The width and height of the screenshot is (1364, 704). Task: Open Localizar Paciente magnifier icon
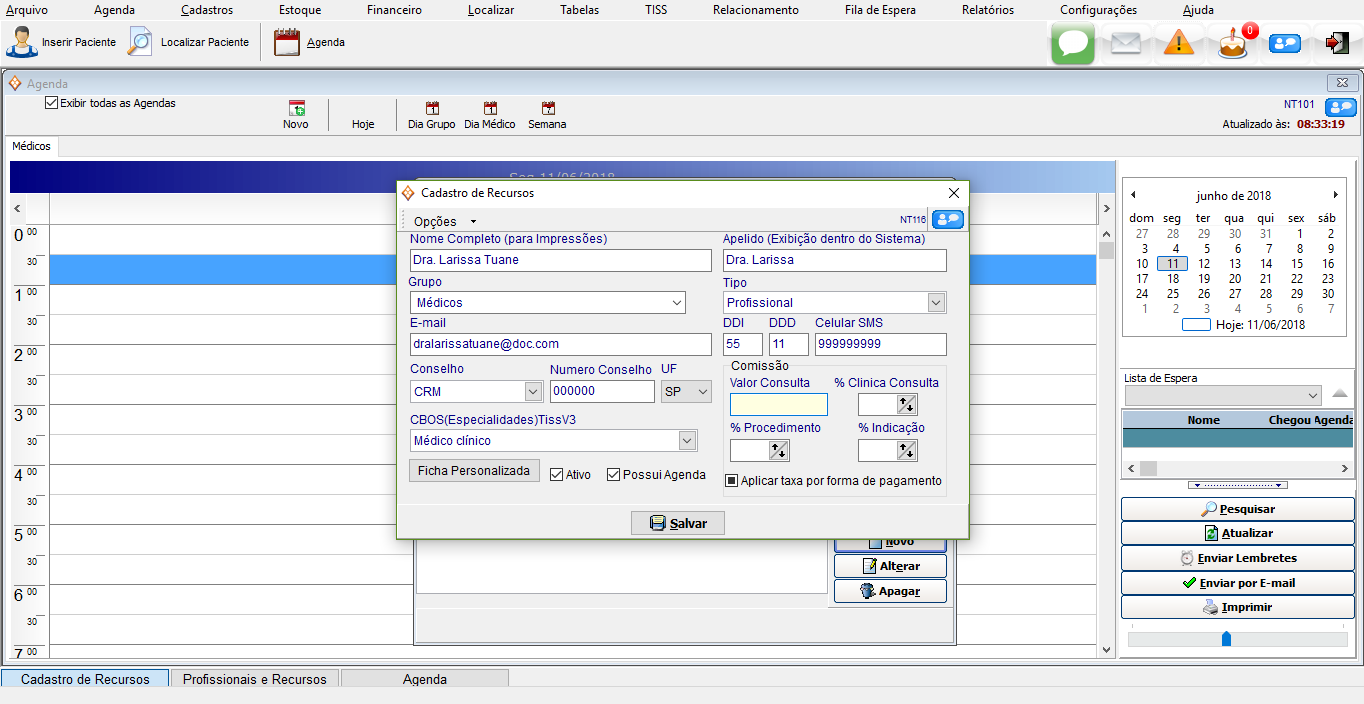pos(141,42)
